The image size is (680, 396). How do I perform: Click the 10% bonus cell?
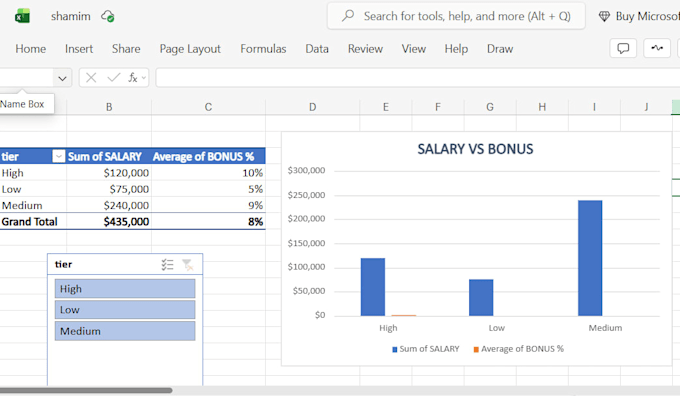tap(209, 173)
